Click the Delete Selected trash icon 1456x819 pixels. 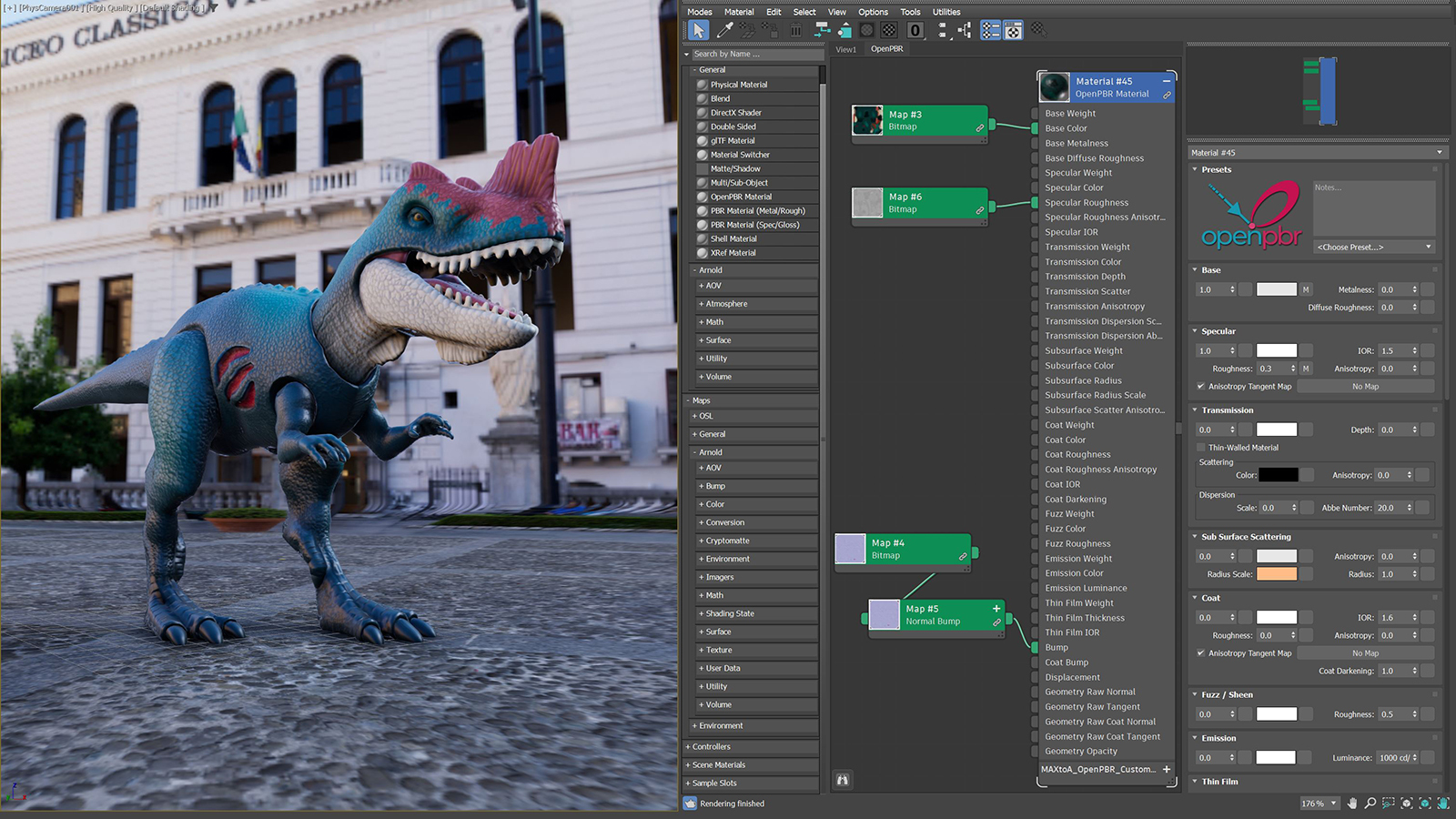(795, 30)
